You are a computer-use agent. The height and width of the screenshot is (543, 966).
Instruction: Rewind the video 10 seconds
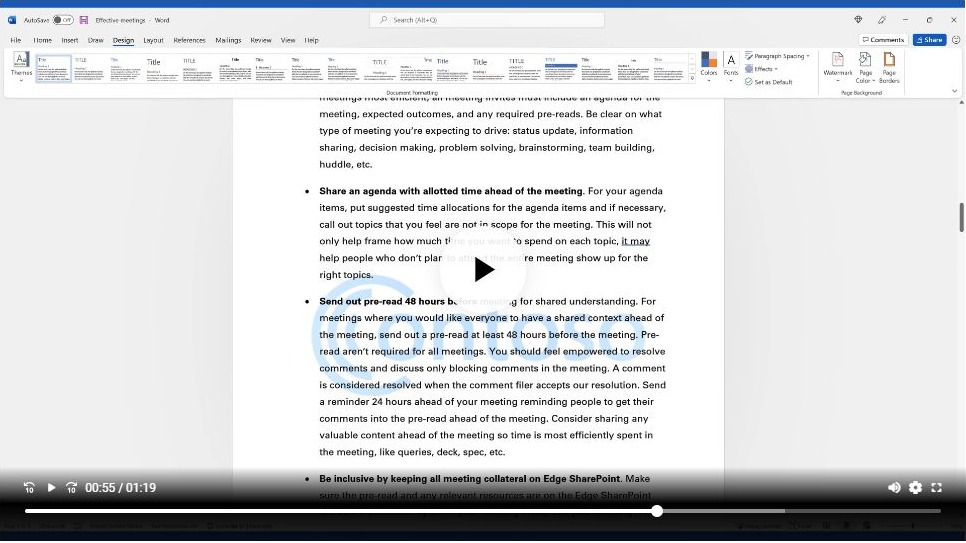(x=29, y=488)
